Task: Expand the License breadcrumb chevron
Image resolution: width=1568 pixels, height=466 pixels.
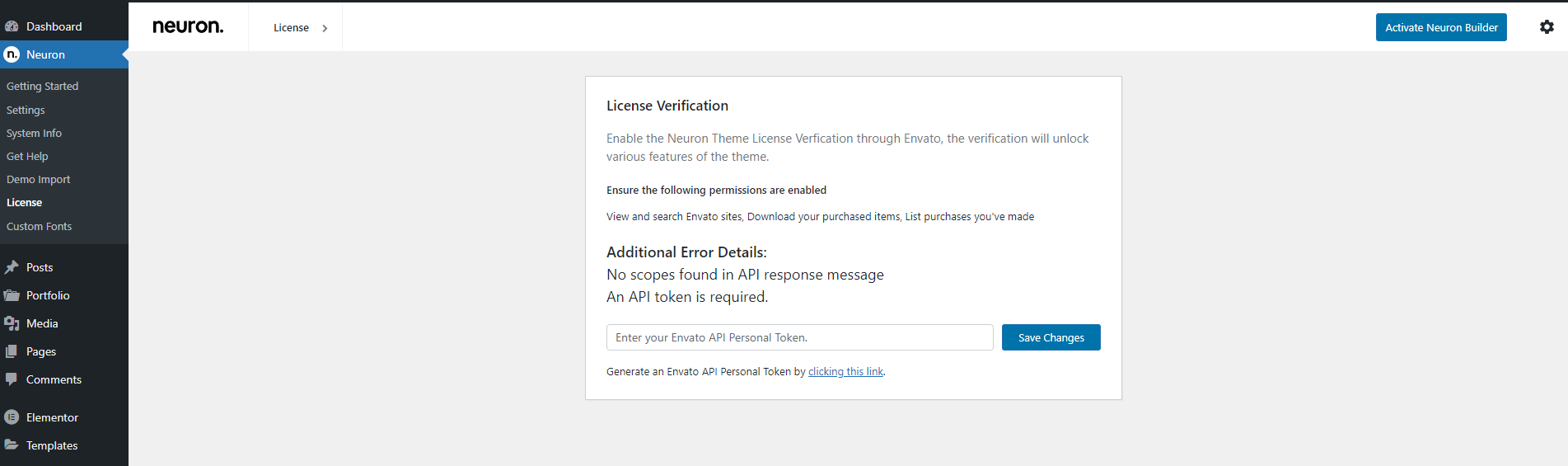Action: click(x=325, y=28)
